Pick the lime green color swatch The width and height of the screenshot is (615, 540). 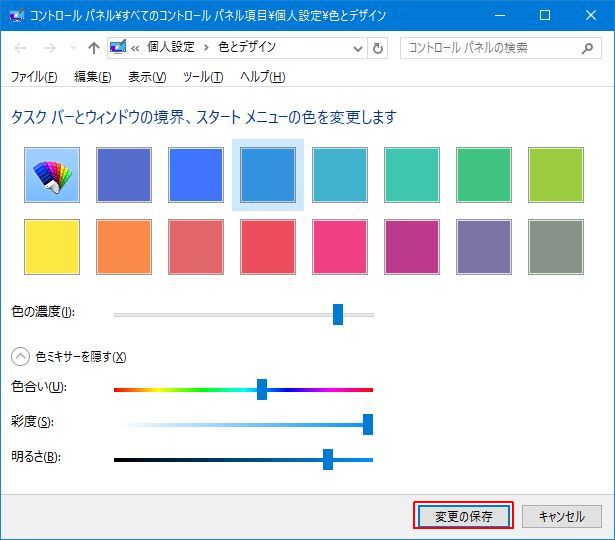tap(555, 175)
